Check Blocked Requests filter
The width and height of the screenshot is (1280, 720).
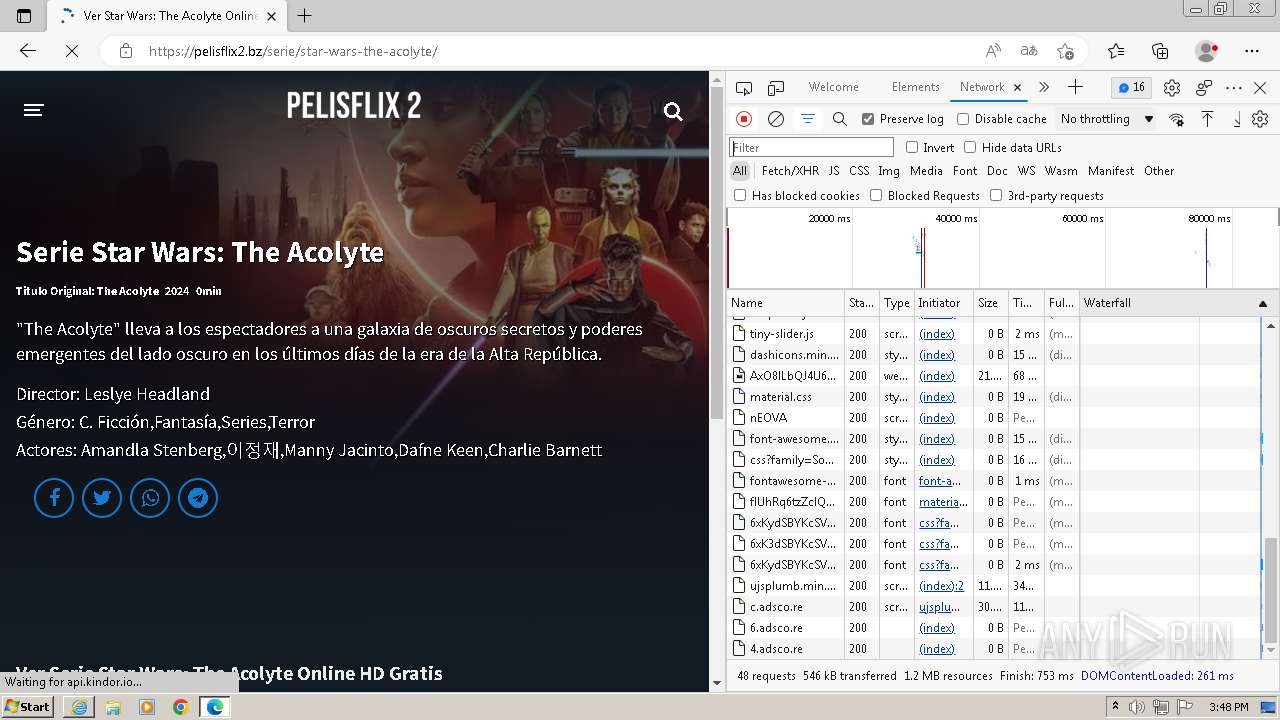click(x=876, y=195)
